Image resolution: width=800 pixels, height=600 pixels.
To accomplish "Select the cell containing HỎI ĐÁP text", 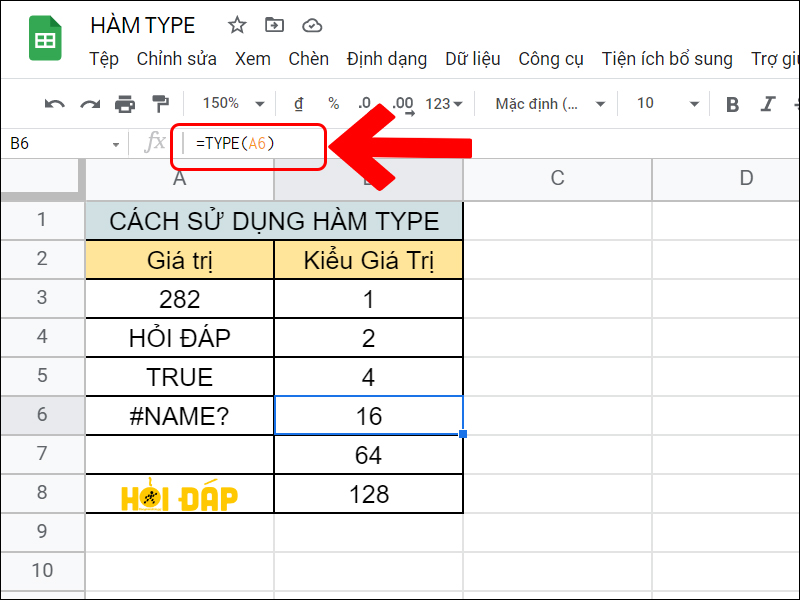I will coord(180,338).
